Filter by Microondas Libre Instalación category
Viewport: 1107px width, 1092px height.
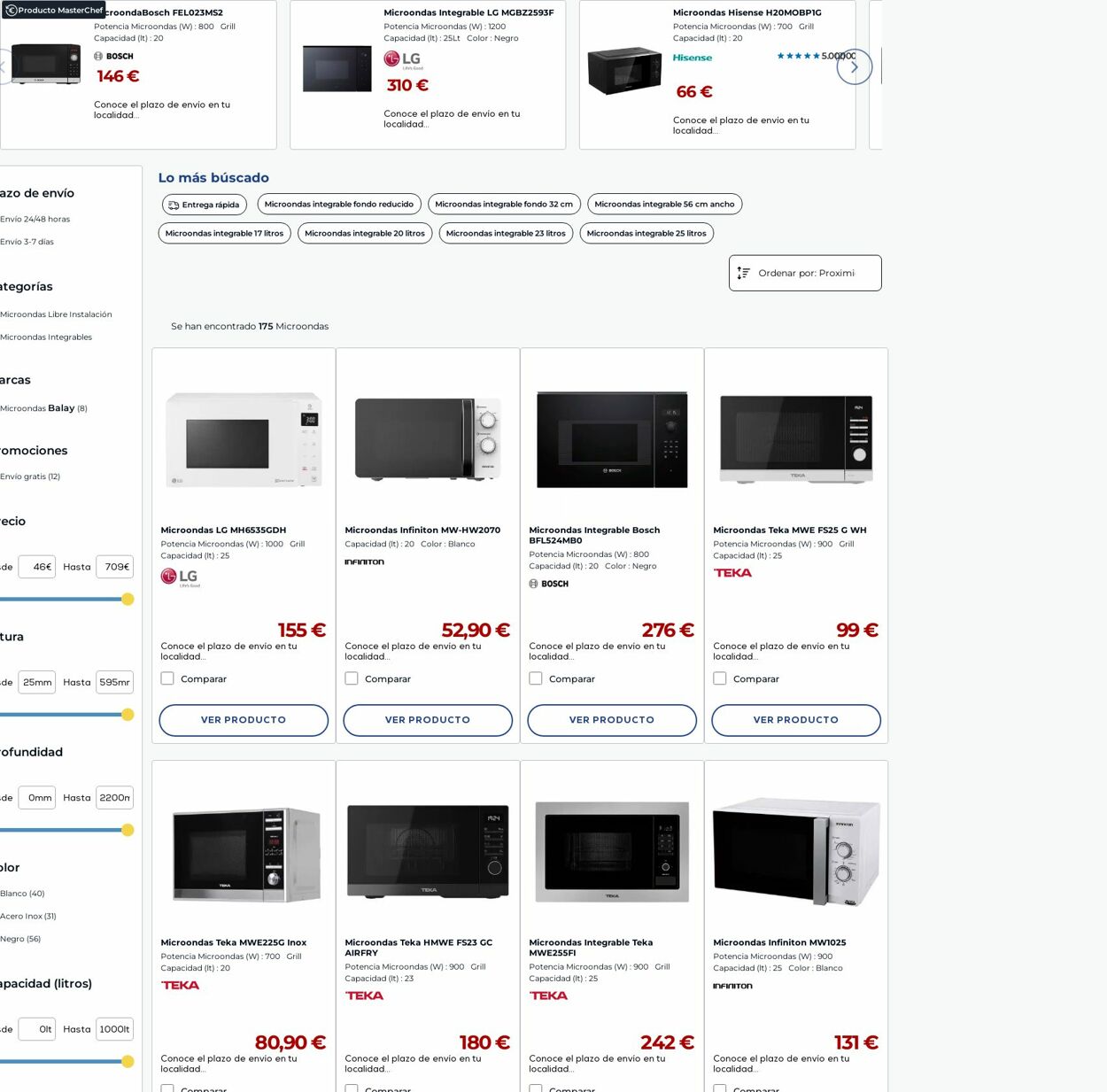(57, 314)
